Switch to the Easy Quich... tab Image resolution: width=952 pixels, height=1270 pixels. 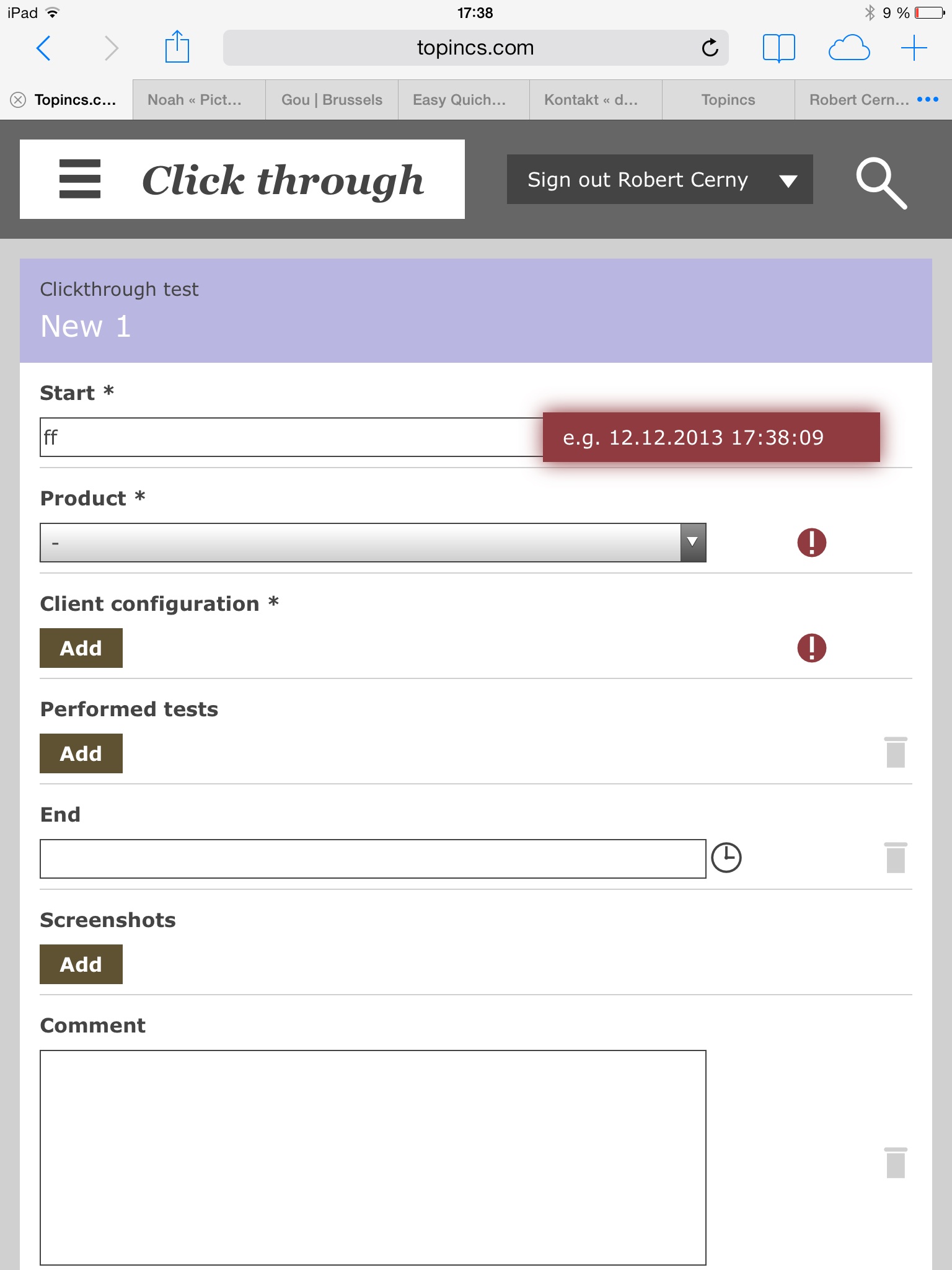pyautogui.click(x=459, y=100)
